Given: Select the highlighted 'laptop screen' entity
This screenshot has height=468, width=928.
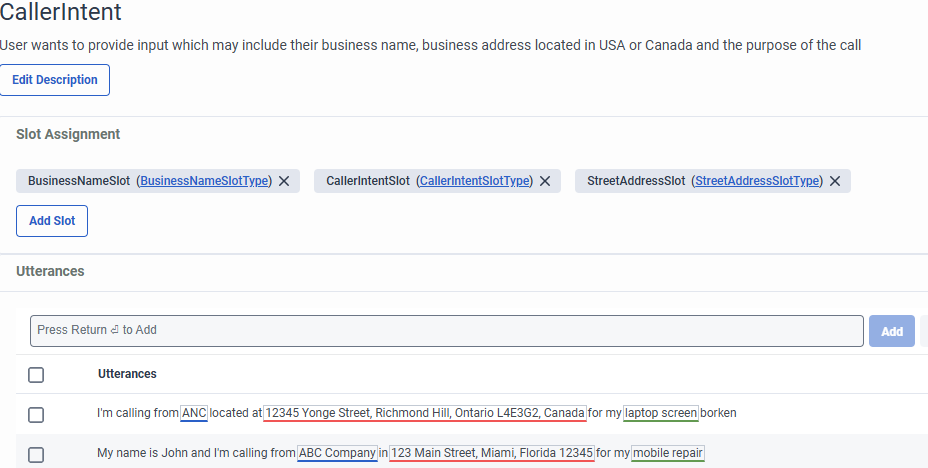Looking at the screenshot, I should point(661,413).
